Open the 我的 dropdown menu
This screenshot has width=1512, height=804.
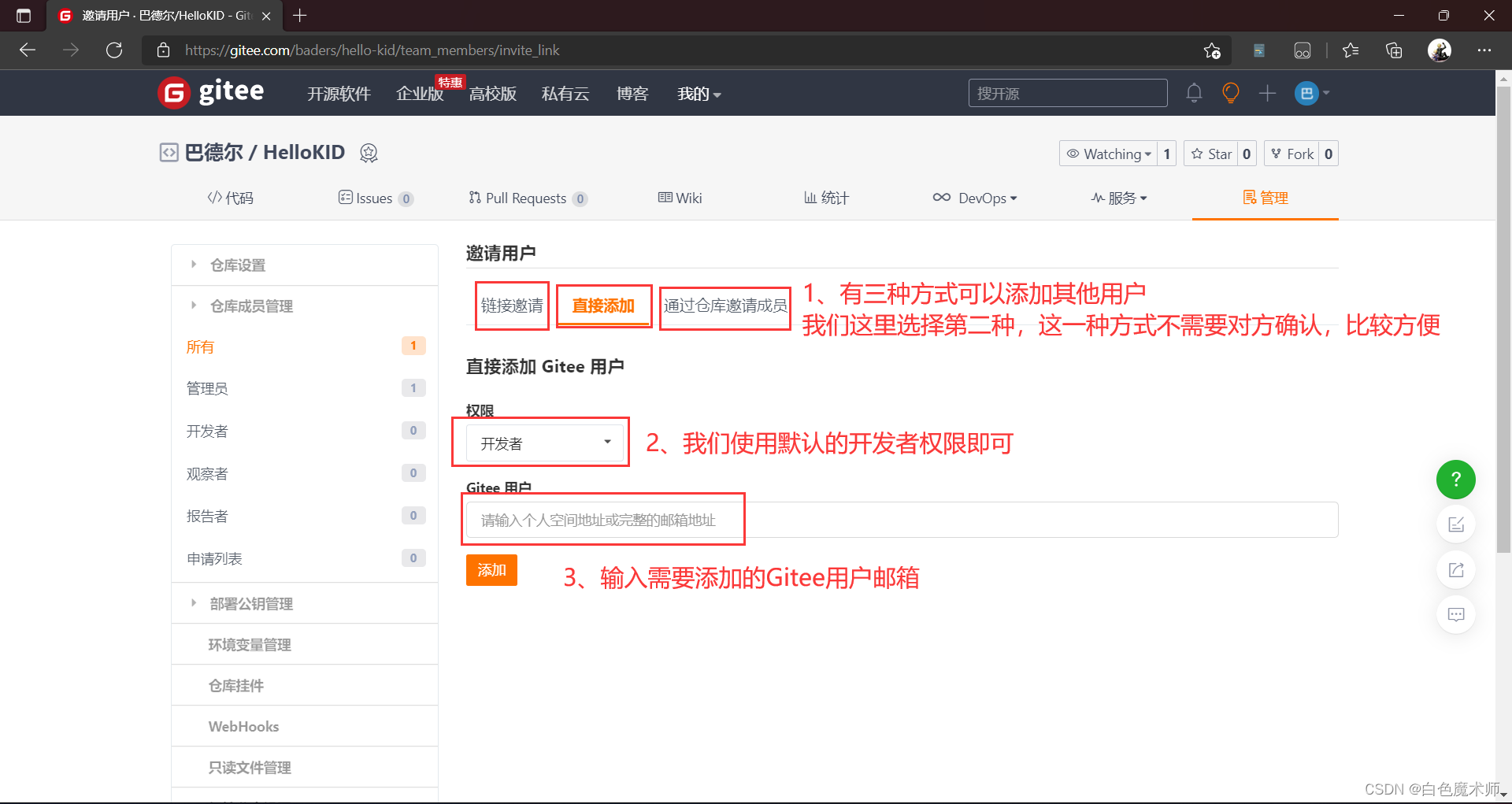[699, 94]
